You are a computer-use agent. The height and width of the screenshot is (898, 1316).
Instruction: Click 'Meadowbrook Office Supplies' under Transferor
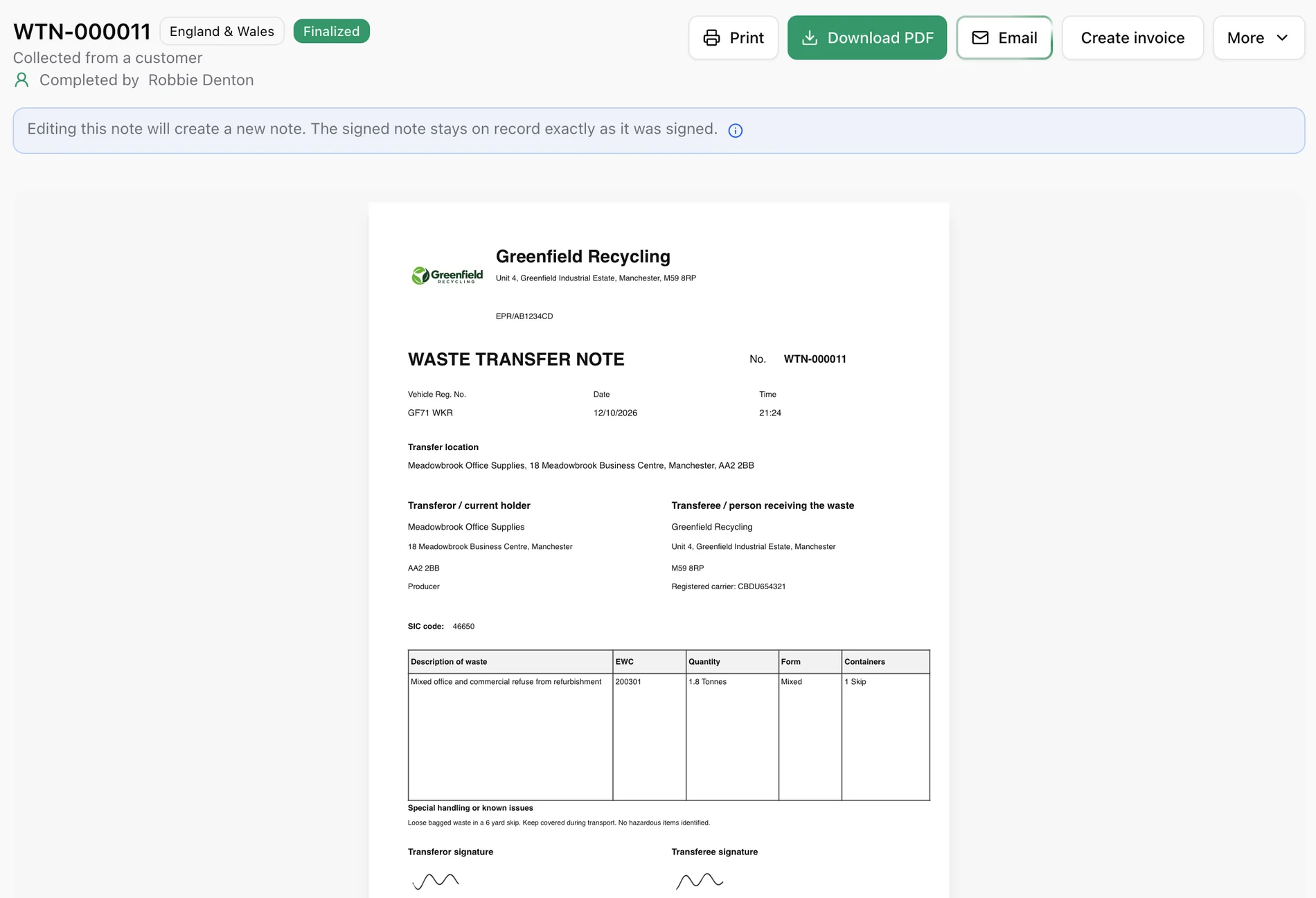[x=466, y=527]
